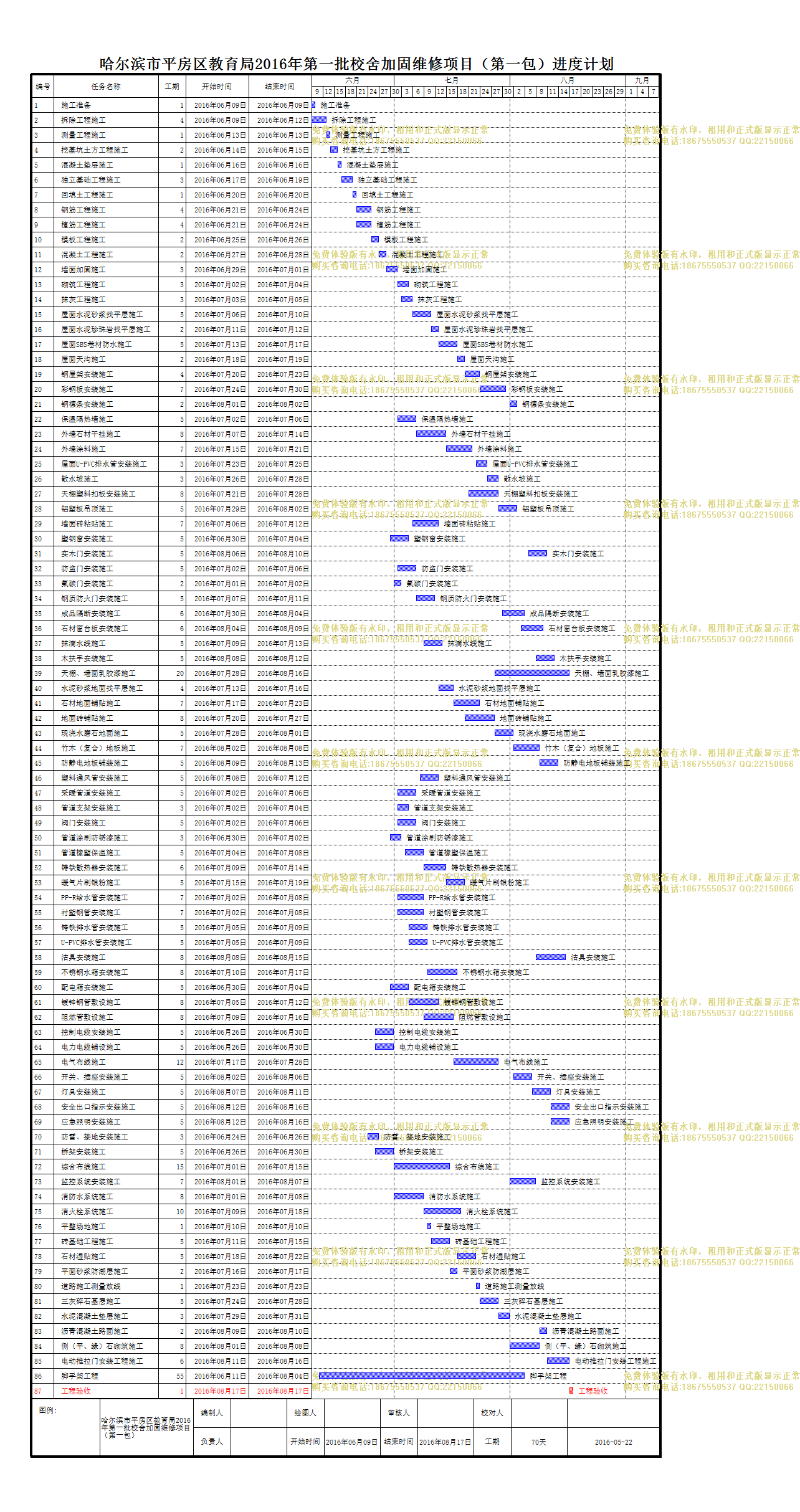The height and width of the screenshot is (1512, 800).
Task: Select the Gantt bar for 消火栓系统施工
Action: [442, 1211]
